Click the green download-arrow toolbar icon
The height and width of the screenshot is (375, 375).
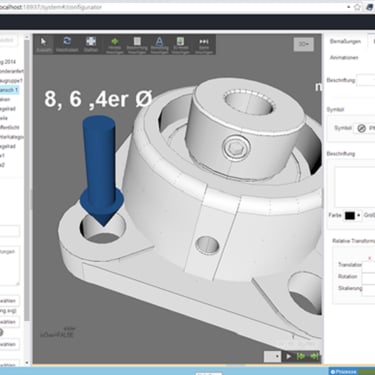tap(180, 45)
